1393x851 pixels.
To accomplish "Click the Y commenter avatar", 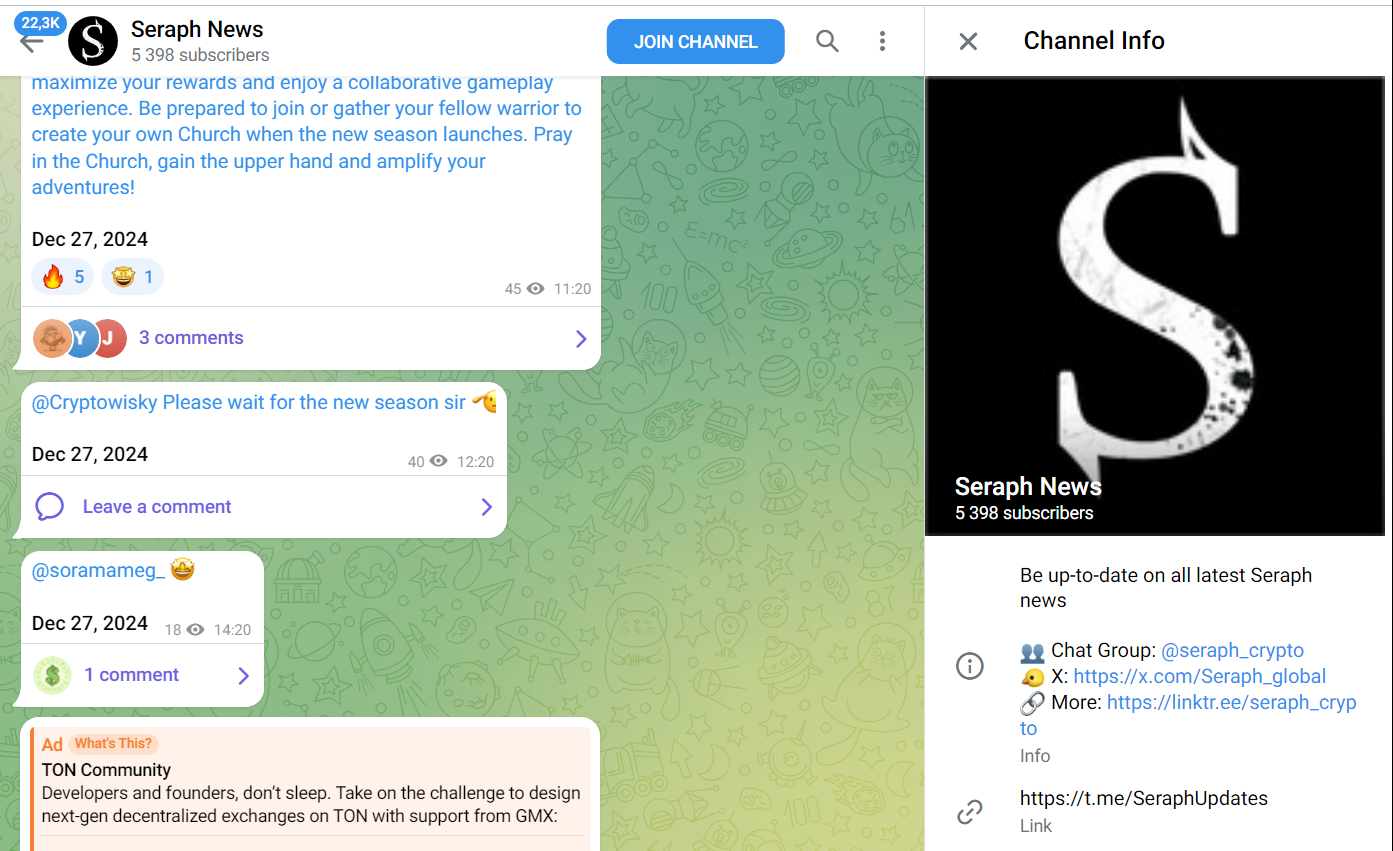I will pos(80,338).
